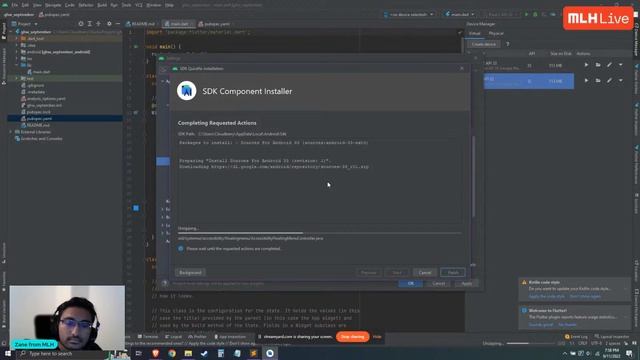Open Windows Start menu

click(7, 353)
